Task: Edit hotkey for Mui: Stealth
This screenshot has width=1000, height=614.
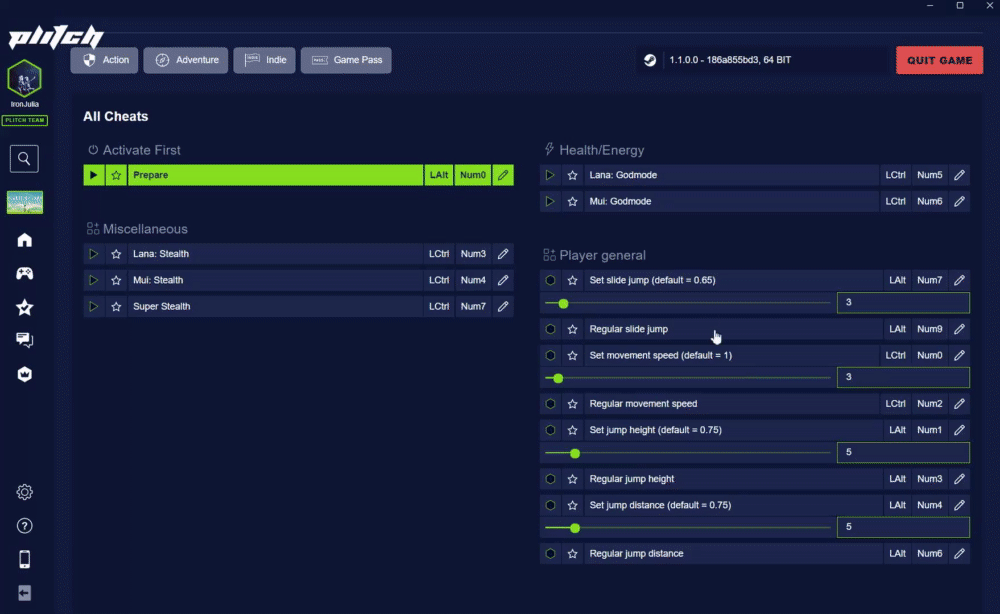Action: 503,280
